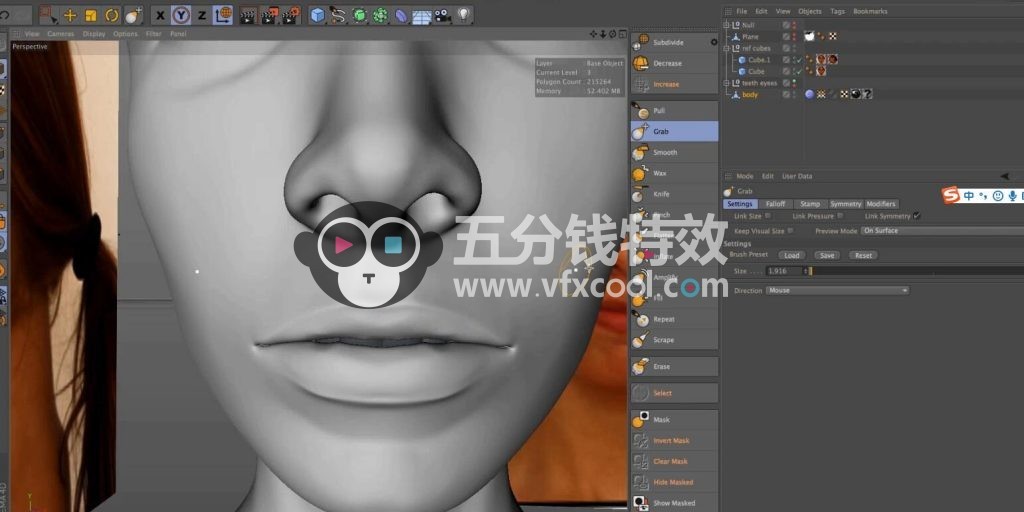This screenshot has height=512, width=1024.
Task: Select the Move tool in top toolbar
Action: [70, 15]
